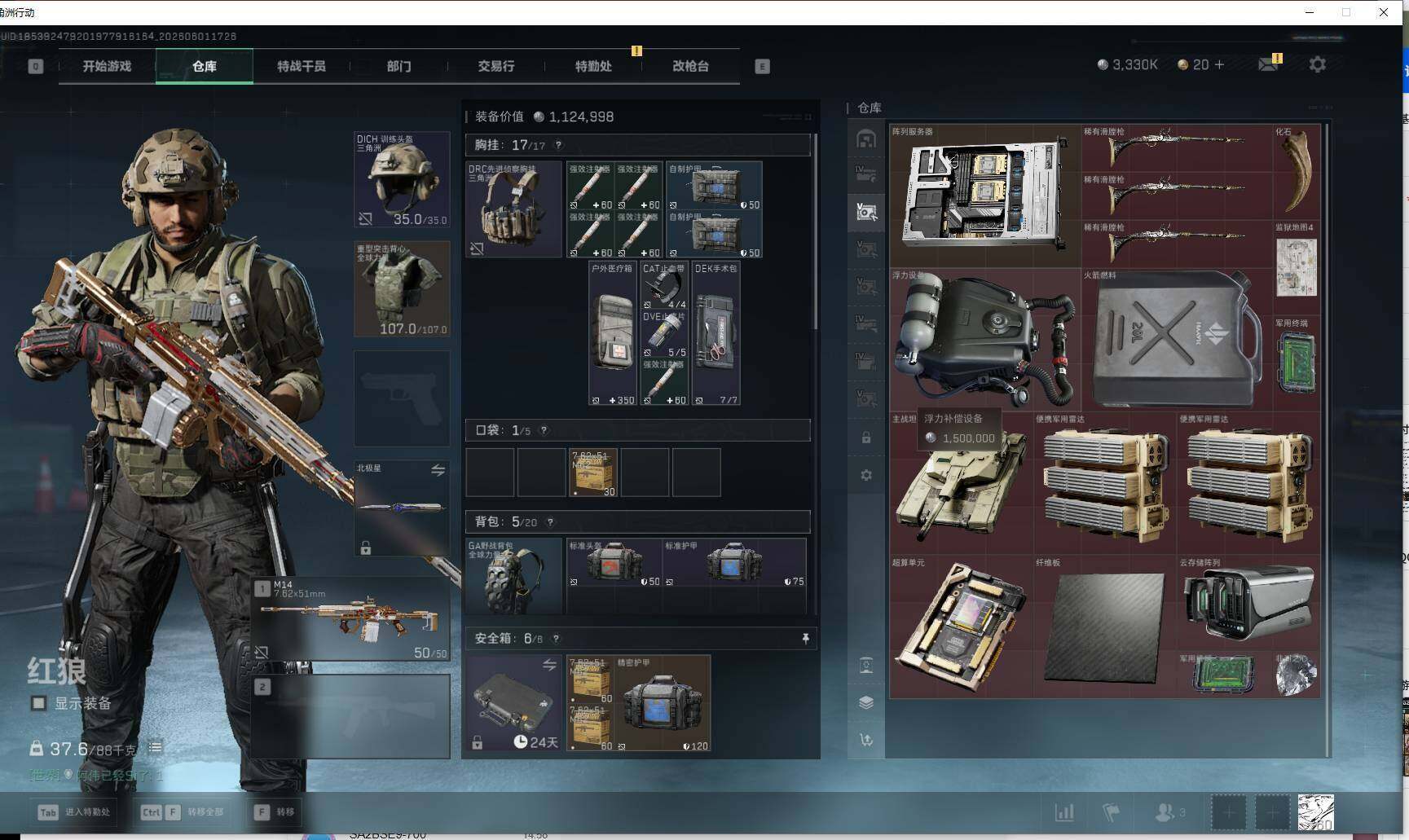The width and height of the screenshot is (1409, 840).
Task: Click the pin icon beside 安全箱
Action: click(805, 639)
